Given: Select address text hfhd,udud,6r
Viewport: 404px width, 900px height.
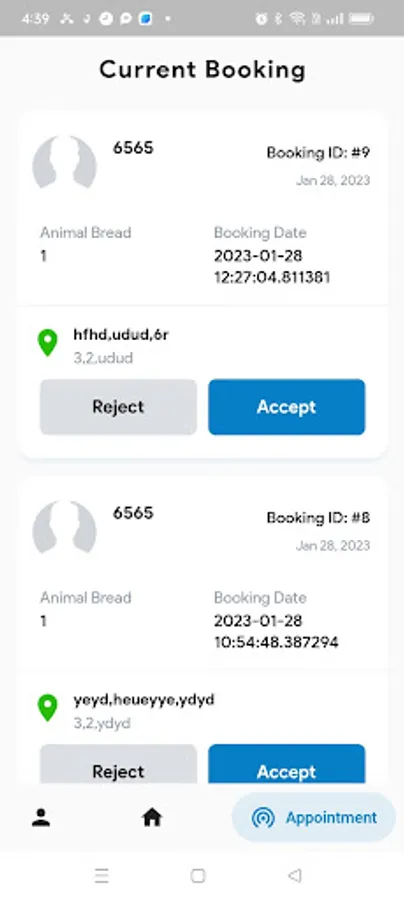Looking at the screenshot, I should pyautogui.click(x=121, y=335).
